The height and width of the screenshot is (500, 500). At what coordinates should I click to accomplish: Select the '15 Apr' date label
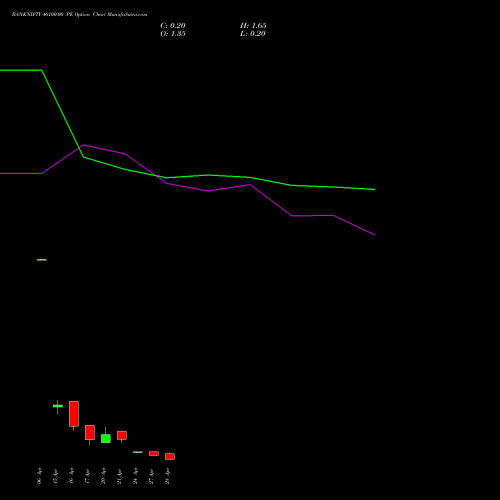coord(55,476)
